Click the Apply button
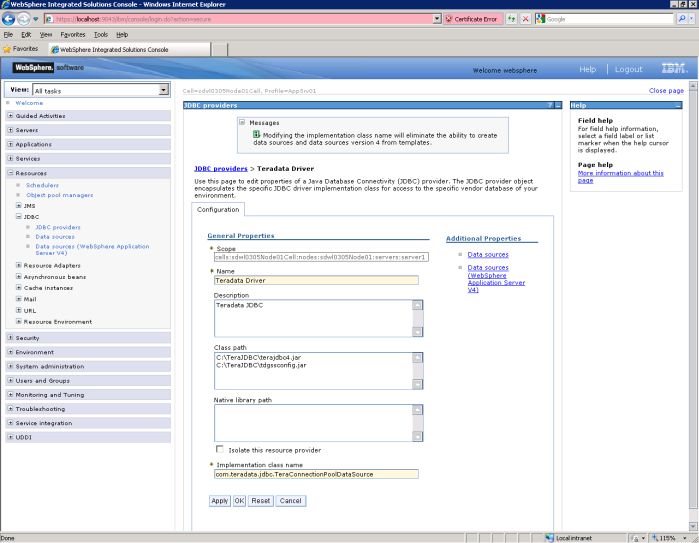This screenshot has width=699, height=543. coord(219,501)
